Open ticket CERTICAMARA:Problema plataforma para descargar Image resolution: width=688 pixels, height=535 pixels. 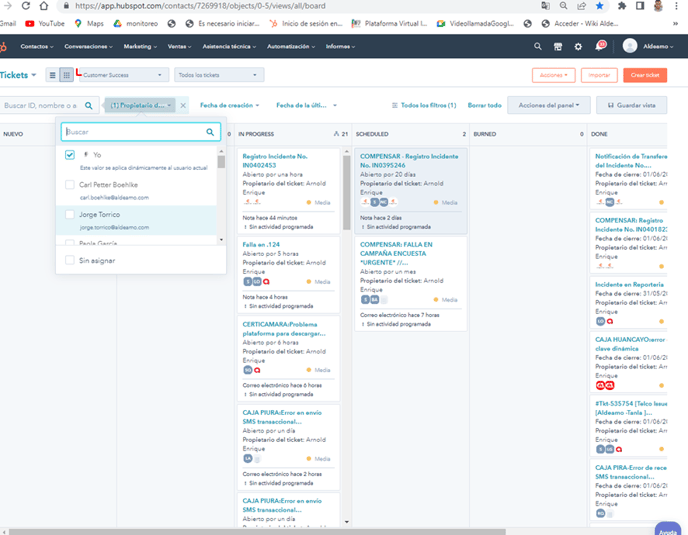tap(284, 329)
